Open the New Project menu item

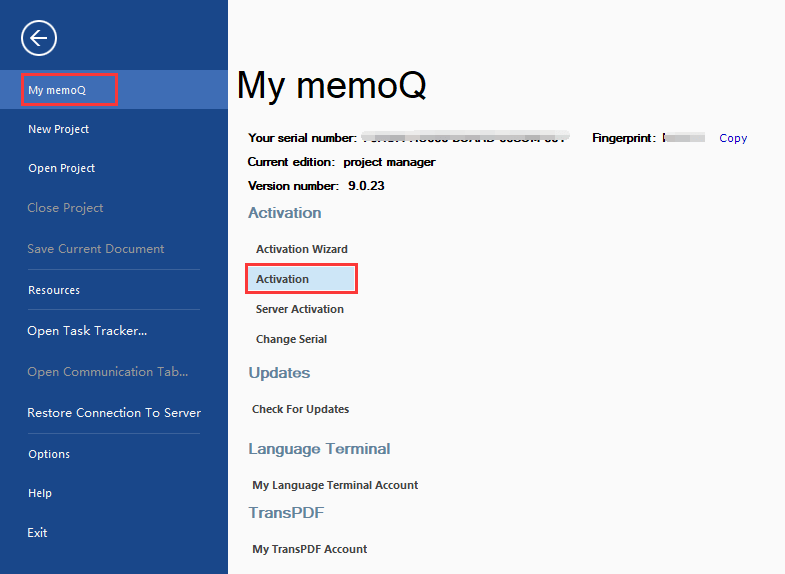[x=59, y=129]
